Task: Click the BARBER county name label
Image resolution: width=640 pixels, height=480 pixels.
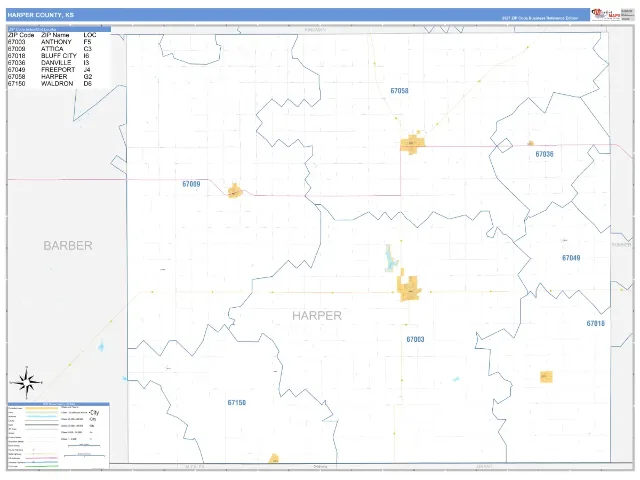Action: tap(68, 246)
